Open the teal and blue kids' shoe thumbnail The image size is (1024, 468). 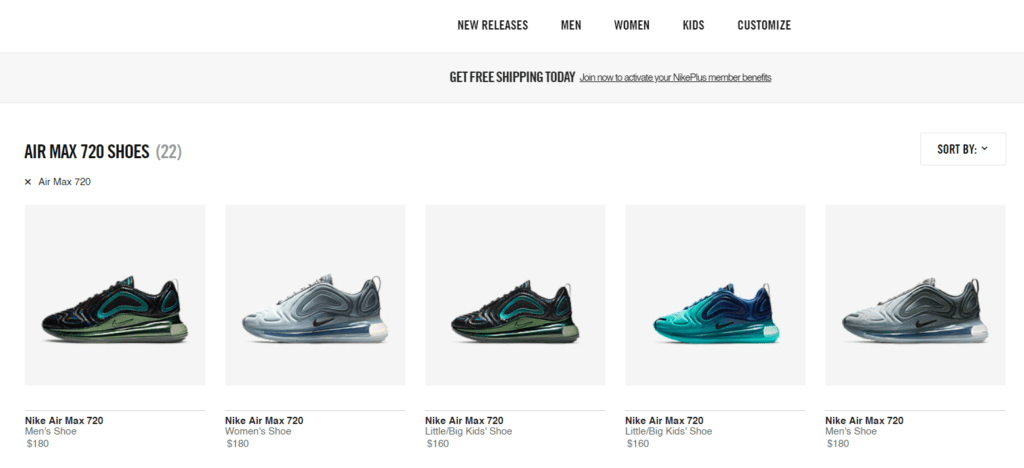(x=715, y=295)
